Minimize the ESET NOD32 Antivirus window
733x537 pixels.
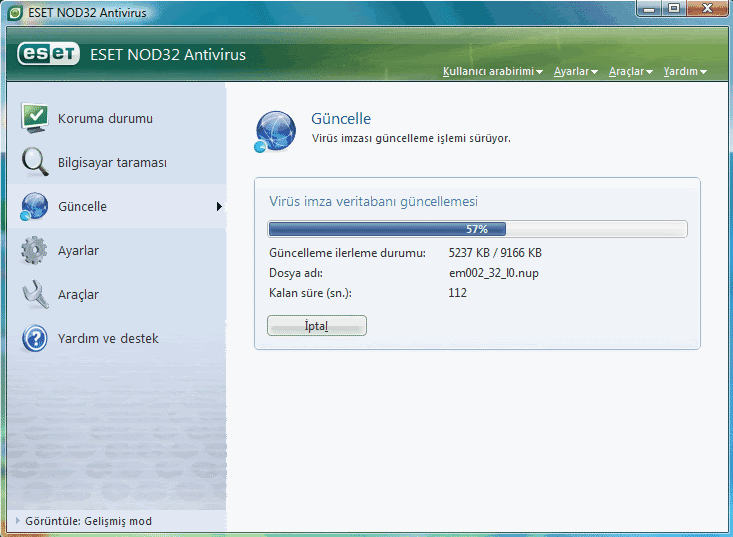pyautogui.click(x=648, y=8)
